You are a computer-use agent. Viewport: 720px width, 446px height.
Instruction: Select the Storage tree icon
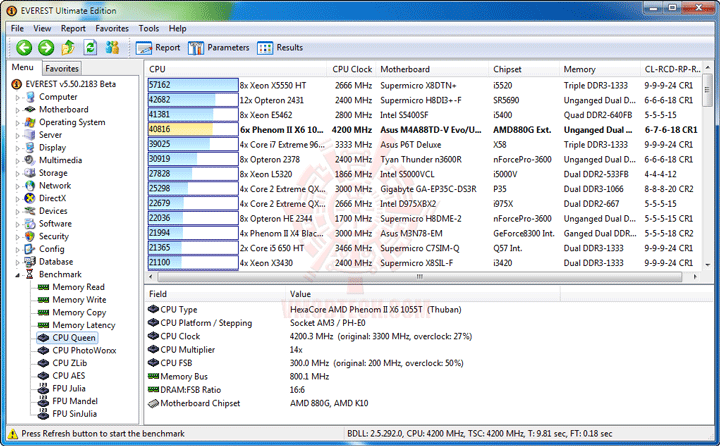click(x=30, y=173)
